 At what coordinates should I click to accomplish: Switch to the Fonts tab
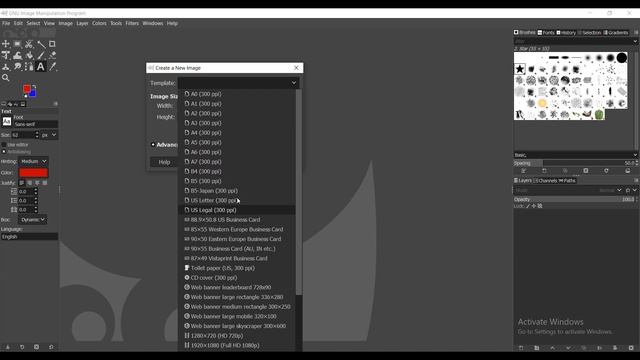click(x=546, y=33)
